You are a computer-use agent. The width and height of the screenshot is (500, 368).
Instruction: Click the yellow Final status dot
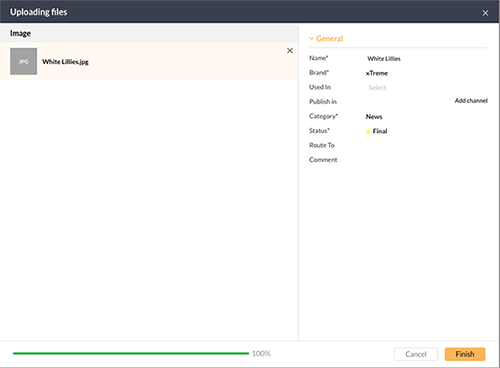point(368,132)
